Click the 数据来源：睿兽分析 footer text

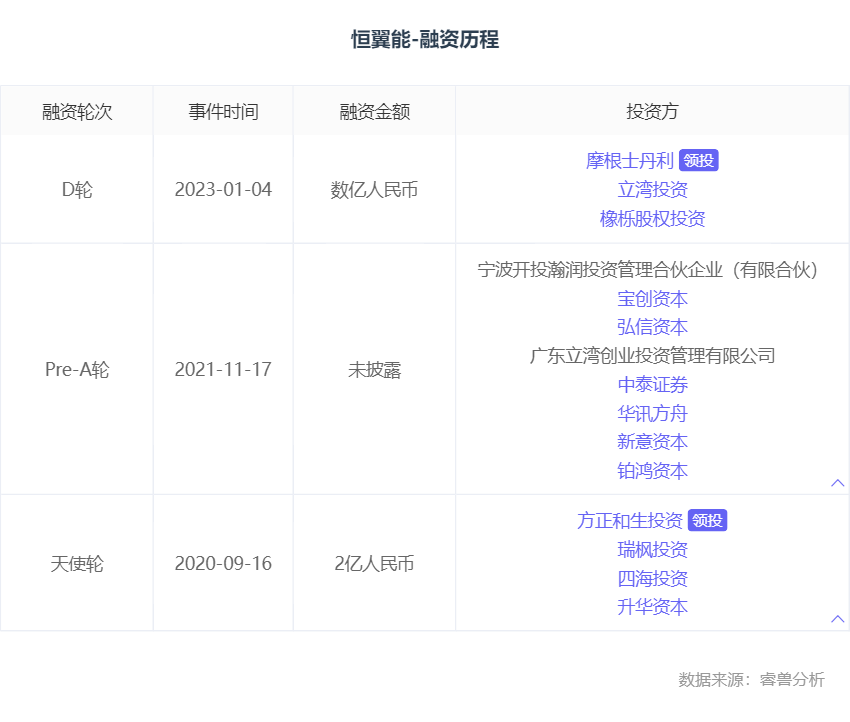pos(751,679)
